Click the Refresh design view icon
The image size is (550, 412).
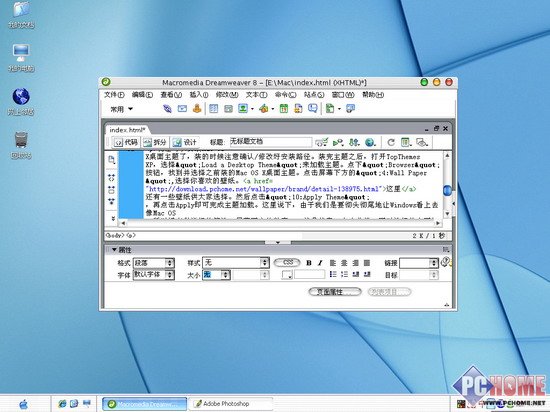coord(391,142)
